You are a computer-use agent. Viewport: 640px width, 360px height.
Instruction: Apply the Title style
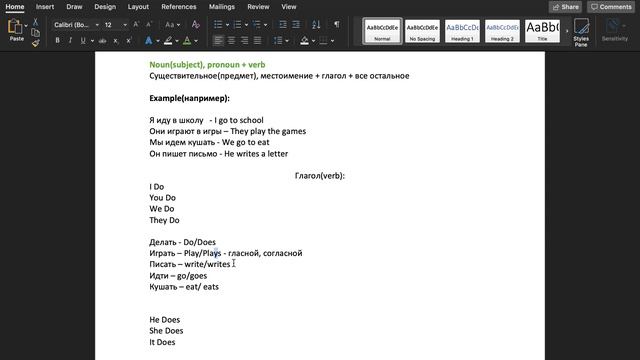pyautogui.click(x=542, y=31)
